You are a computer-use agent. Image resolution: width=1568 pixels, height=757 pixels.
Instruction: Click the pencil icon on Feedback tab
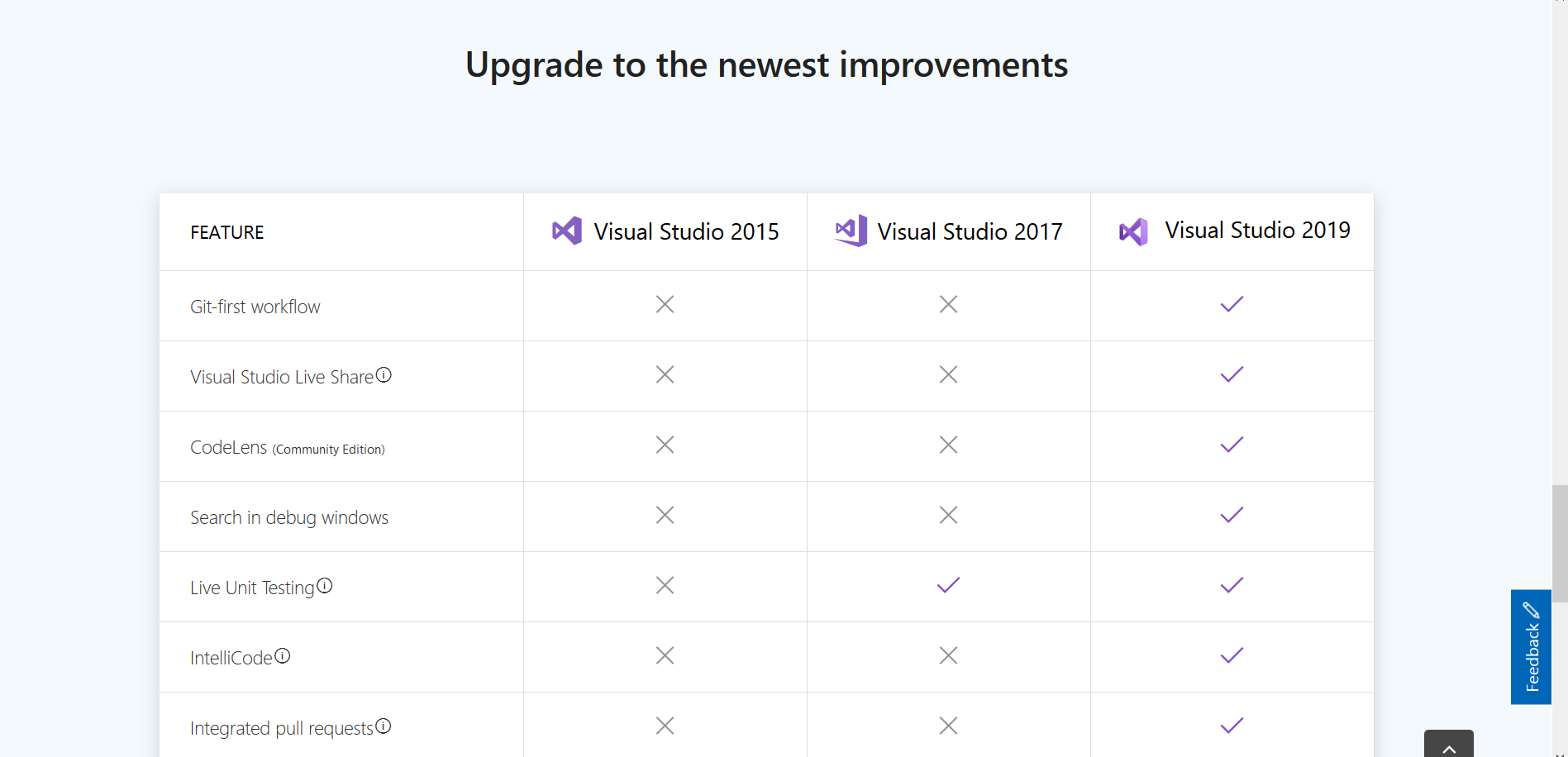click(x=1532, y=609)
